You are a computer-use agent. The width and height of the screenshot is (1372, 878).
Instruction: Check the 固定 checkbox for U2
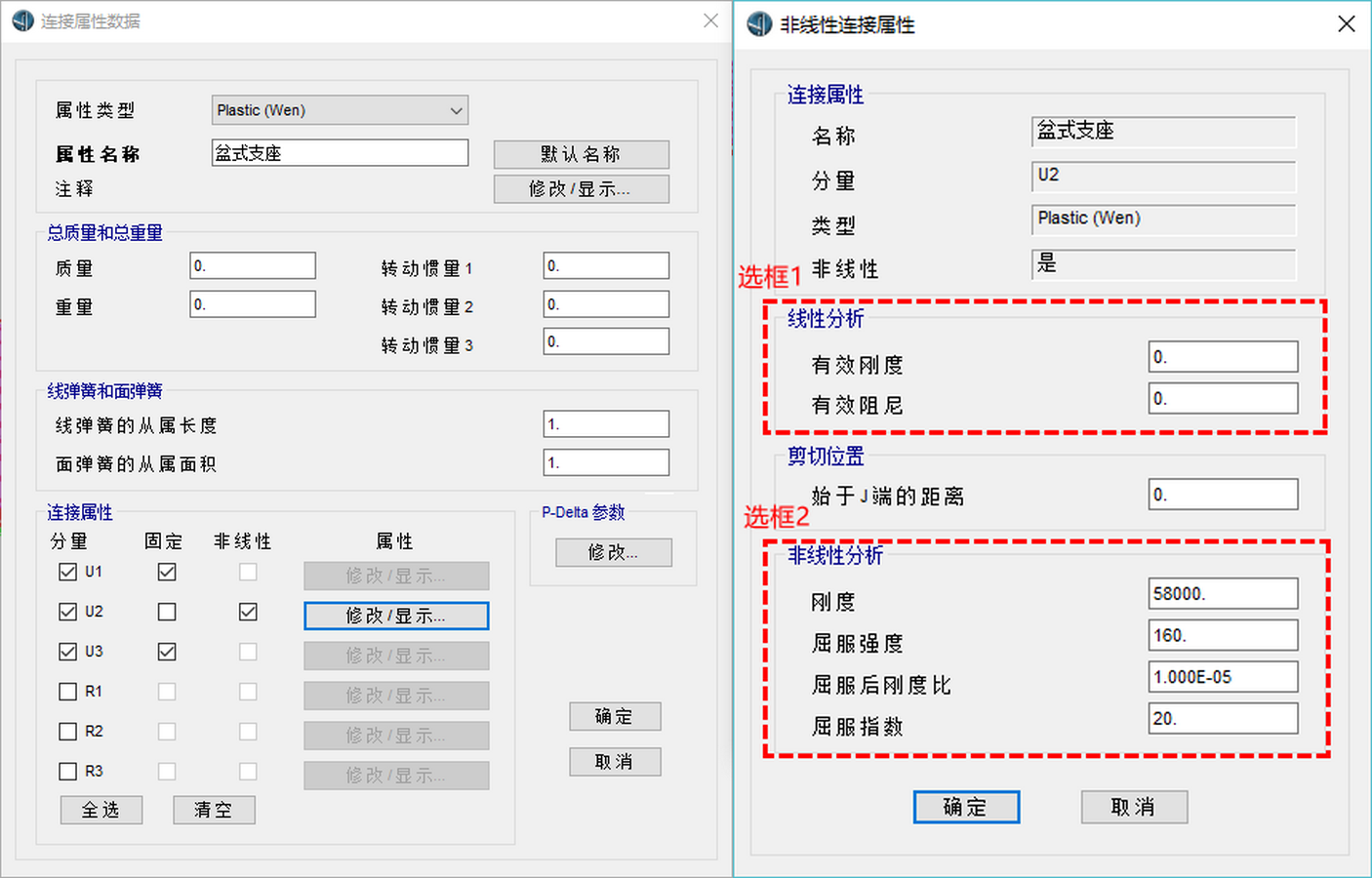pos(167,612)
